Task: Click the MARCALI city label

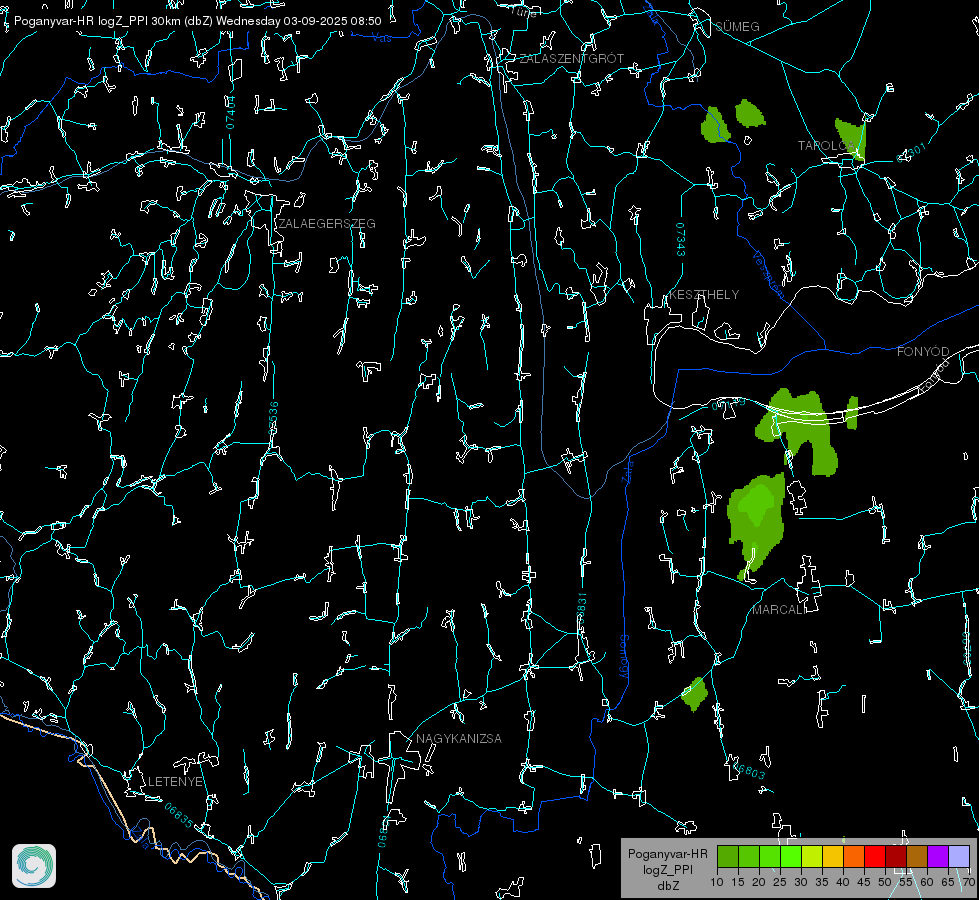Action: (x=779, y=610)
